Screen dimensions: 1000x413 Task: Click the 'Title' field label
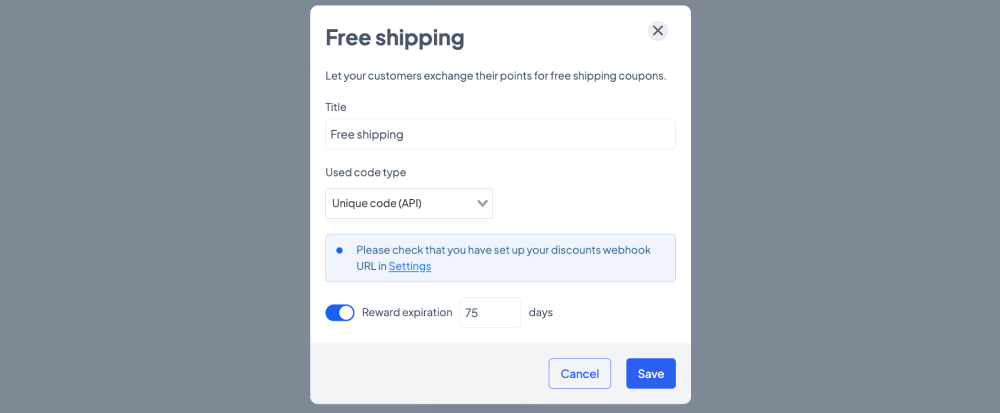point(336,107)
